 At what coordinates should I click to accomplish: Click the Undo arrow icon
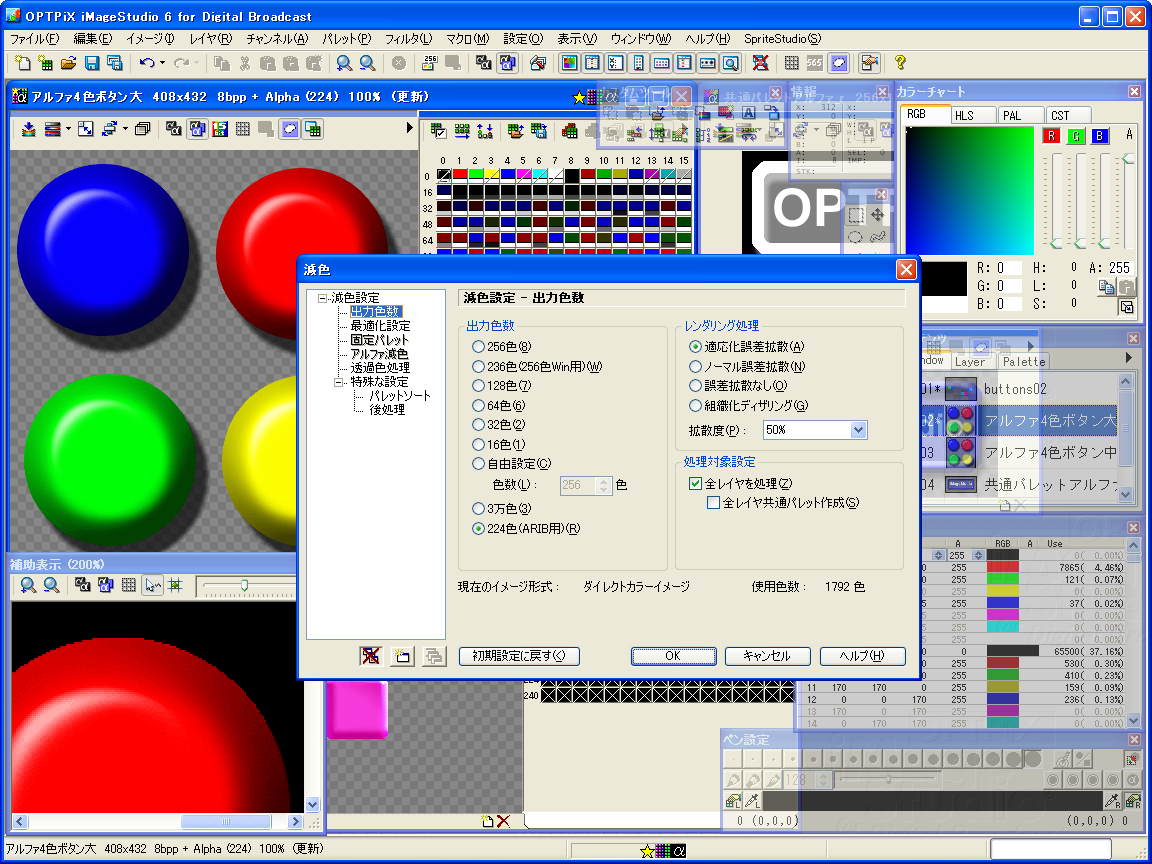pyautogui.click(x=147, y=63)
